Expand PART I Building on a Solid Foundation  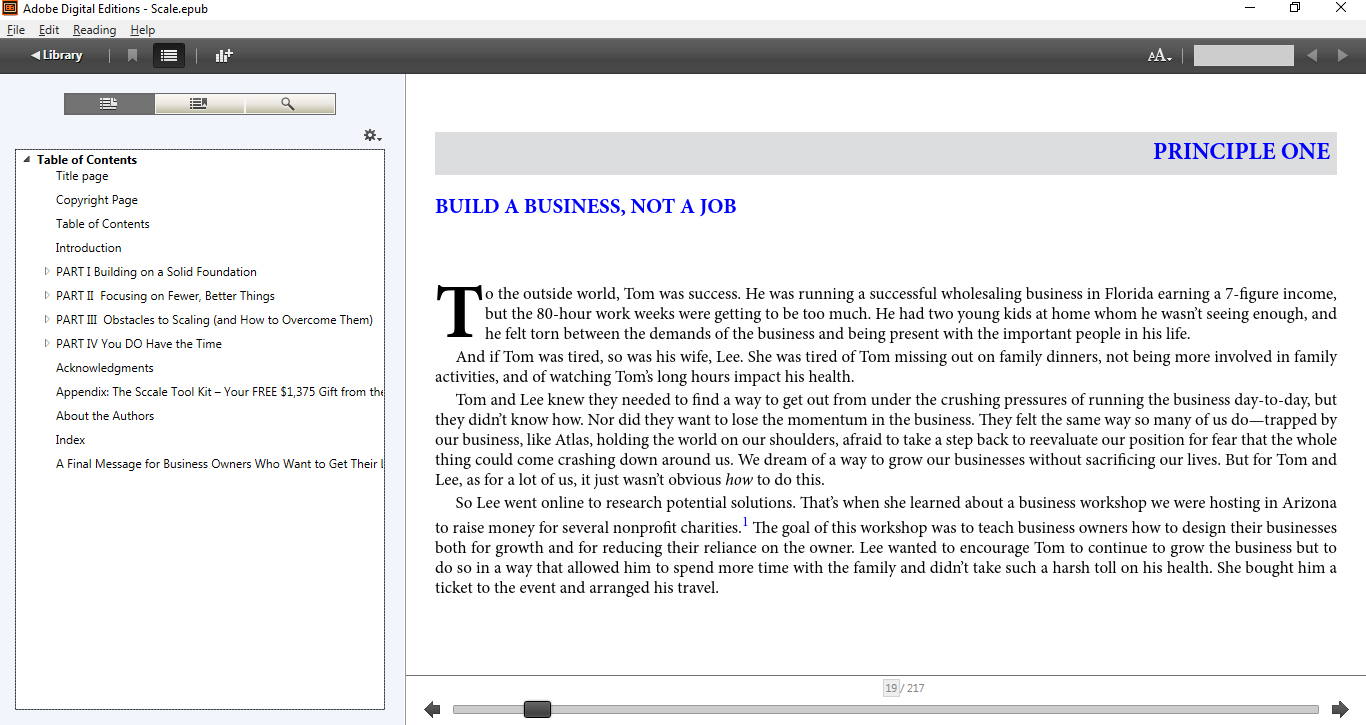point(47,271)
